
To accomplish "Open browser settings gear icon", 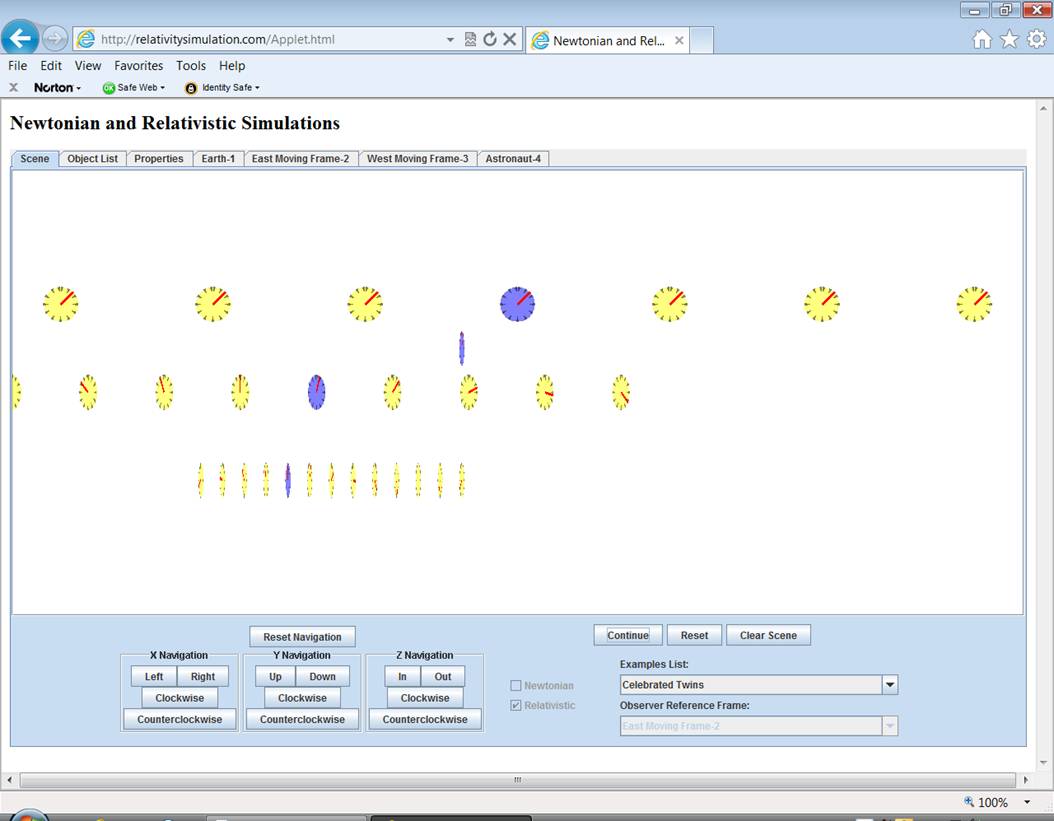I will (x=1036, y=39).
